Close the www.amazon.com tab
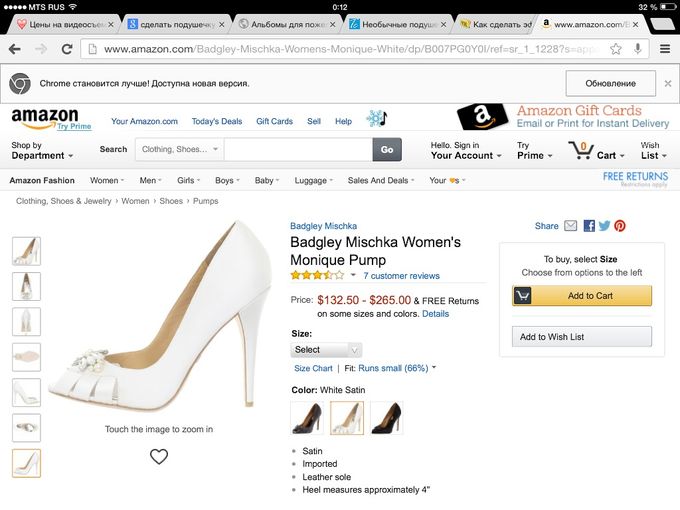The width and height of the screenshot is (680, 510). point(635,25)
